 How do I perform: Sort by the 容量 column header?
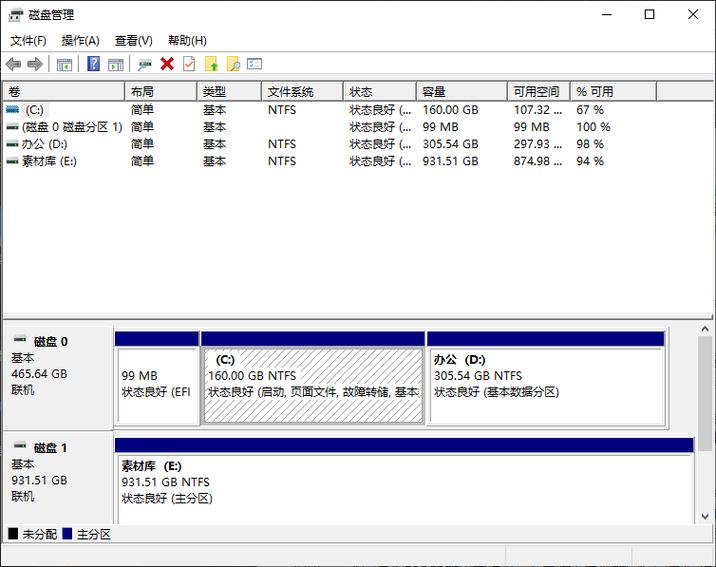462,92
